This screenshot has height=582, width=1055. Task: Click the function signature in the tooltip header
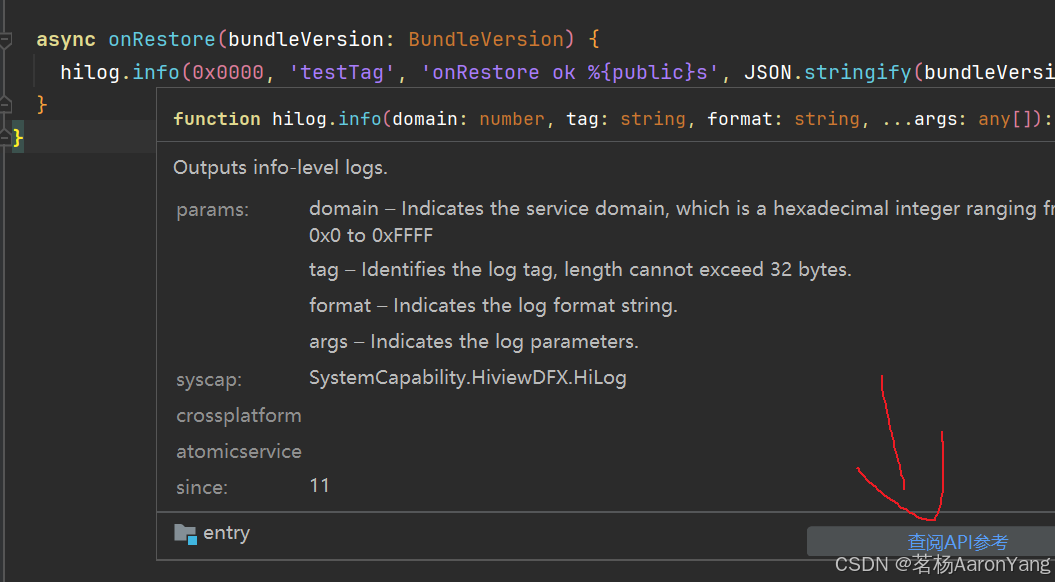pyautogui.click(x=613, y=119)
